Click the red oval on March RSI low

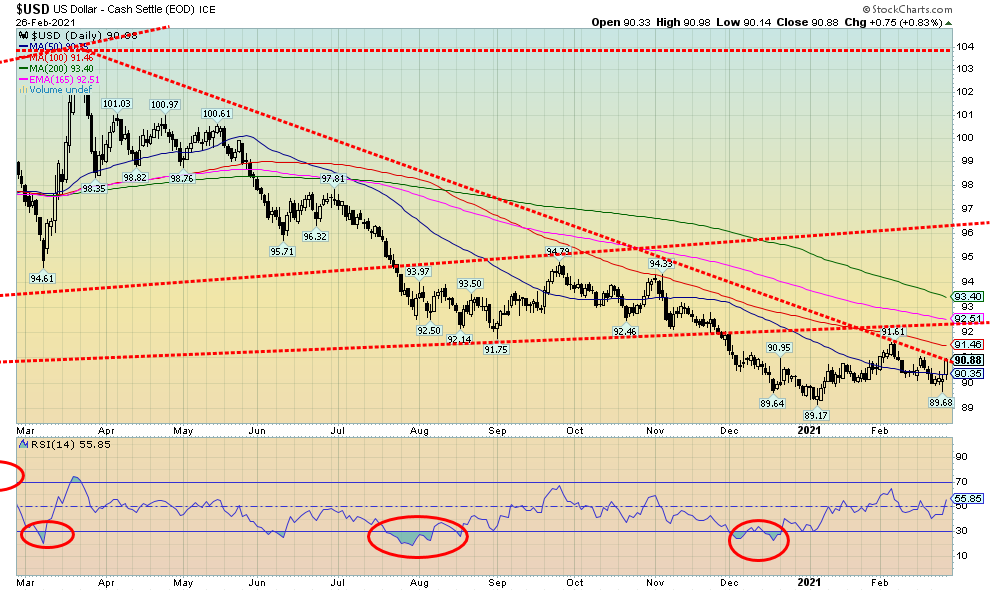point(46,534)
